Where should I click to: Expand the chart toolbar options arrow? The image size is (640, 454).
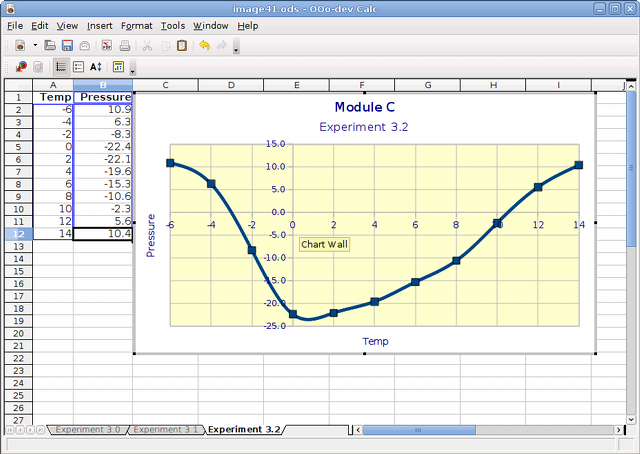coord(133,70)
